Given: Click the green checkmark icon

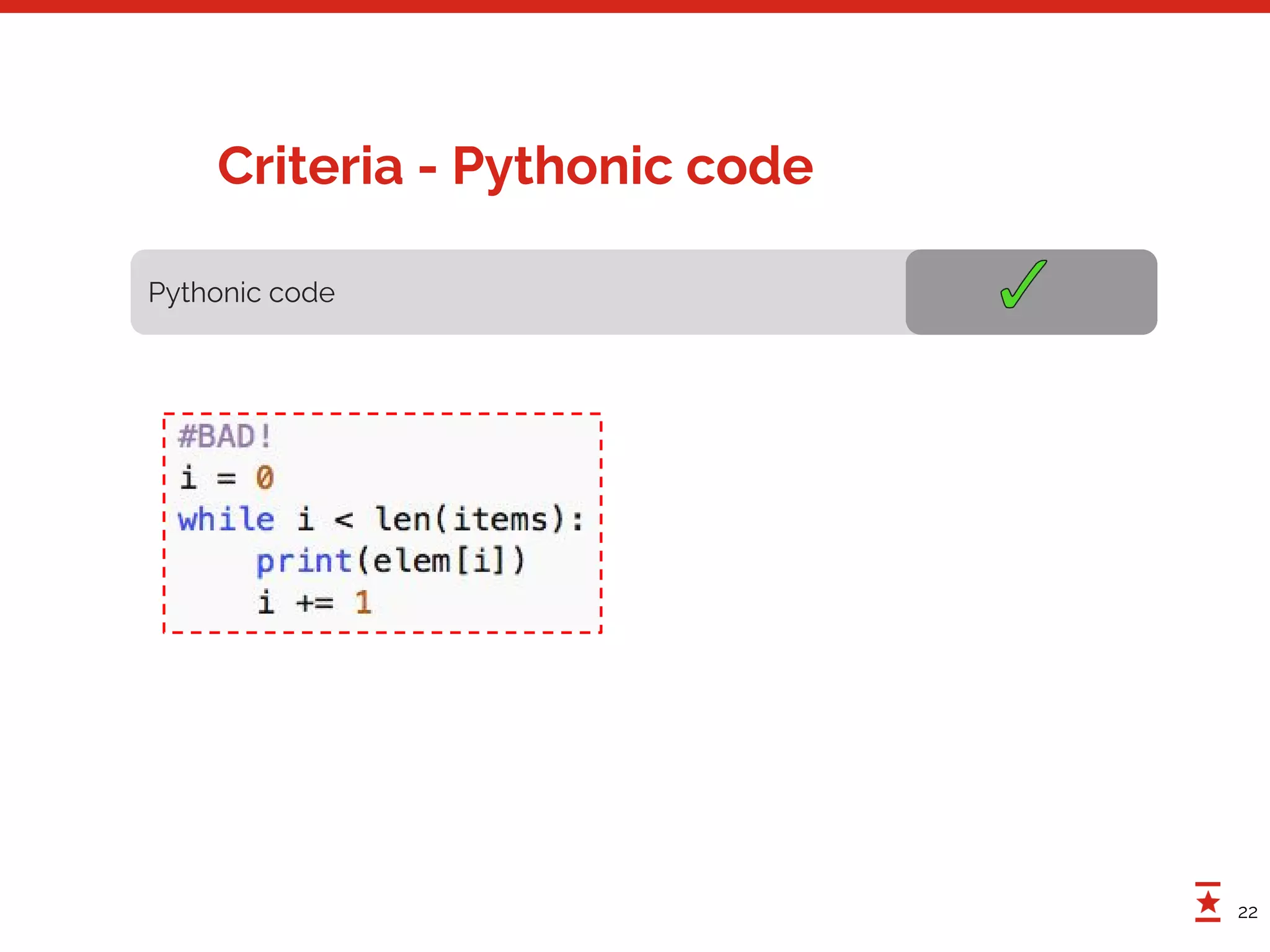Looking at the screenshot, I should [x=1023, y=284].
